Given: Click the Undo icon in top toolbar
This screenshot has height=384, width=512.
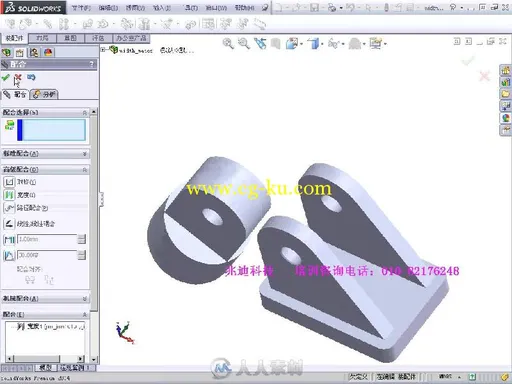Looking at the screenshot, I should click(x=350, y=7).
